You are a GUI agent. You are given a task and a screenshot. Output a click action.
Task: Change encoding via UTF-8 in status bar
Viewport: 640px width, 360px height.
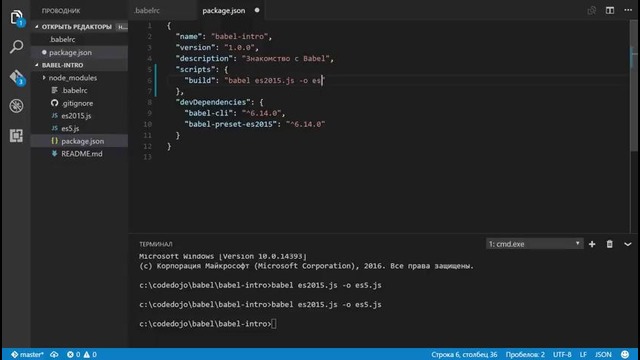point(562,354)
